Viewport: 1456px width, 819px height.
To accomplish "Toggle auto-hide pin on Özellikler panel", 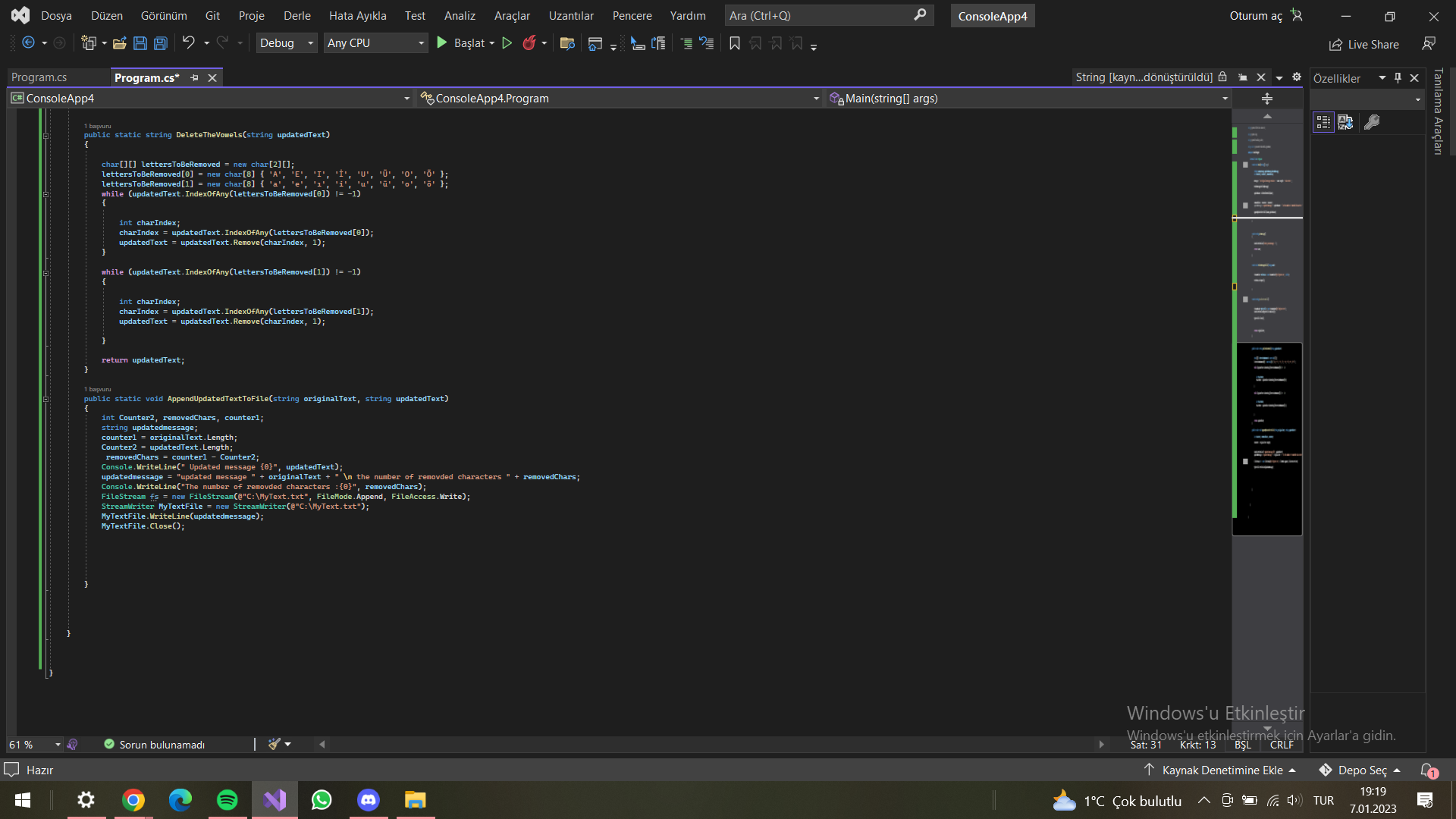I will (1398, 78).
